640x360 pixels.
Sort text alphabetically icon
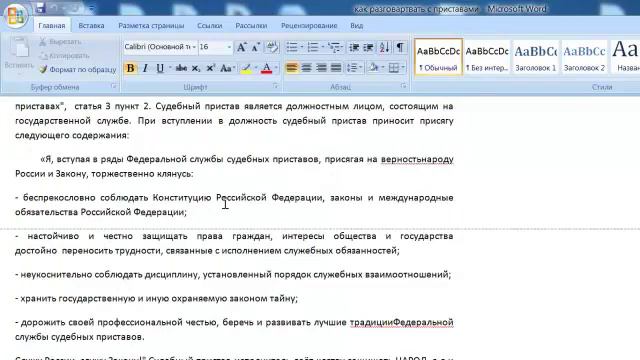pyautogui.click(x=384, y=47)
